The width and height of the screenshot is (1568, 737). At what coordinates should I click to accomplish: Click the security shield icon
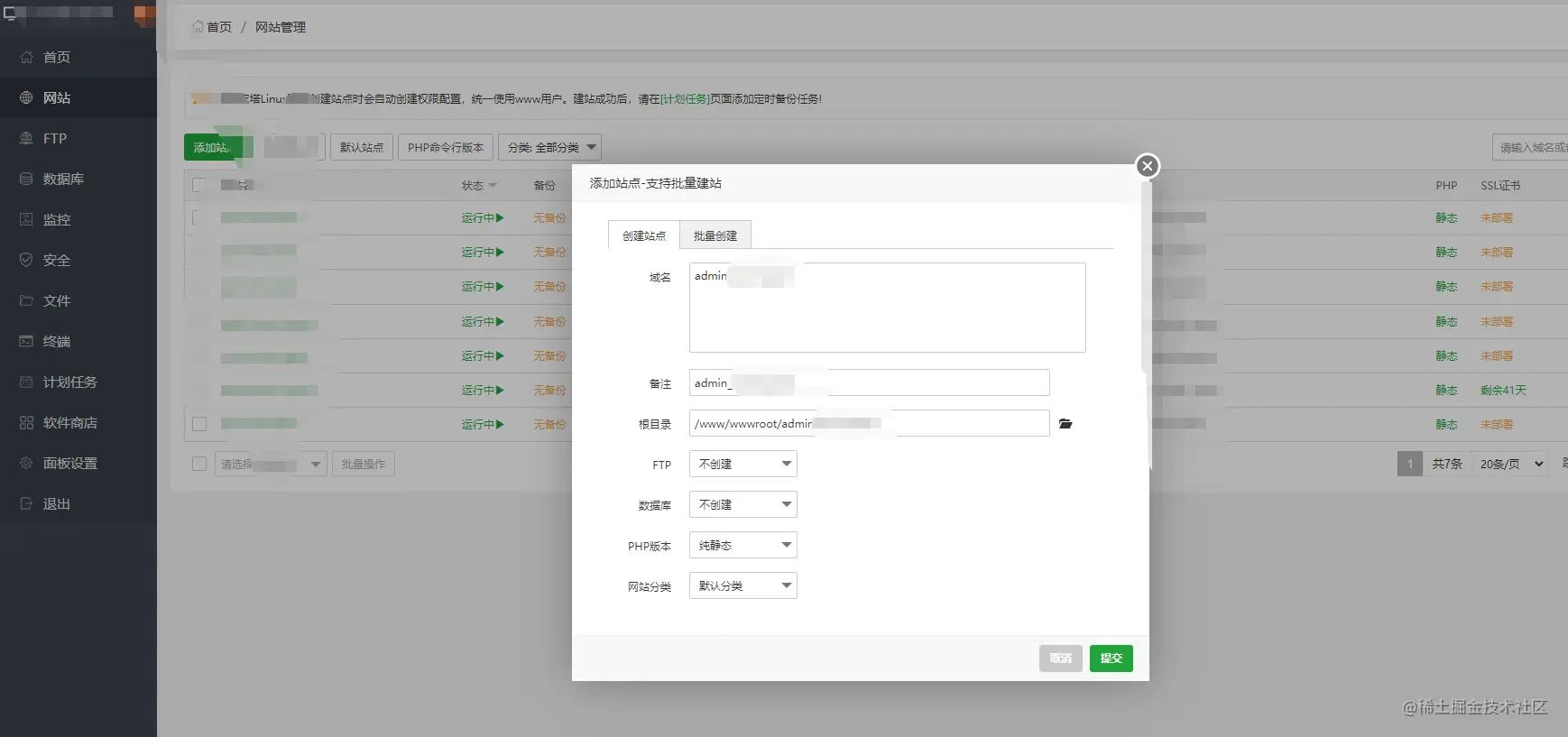pyautogui.click(x=26, y=260)
